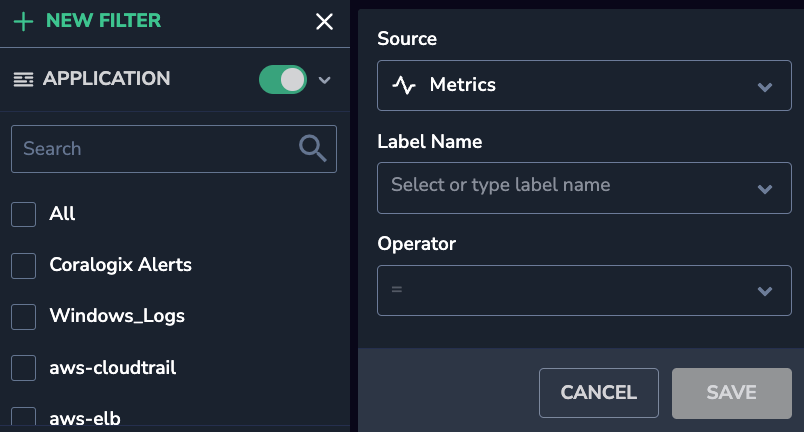Click the Metrics pulse icon in Source
804x432 pixels.
[404, 85]
